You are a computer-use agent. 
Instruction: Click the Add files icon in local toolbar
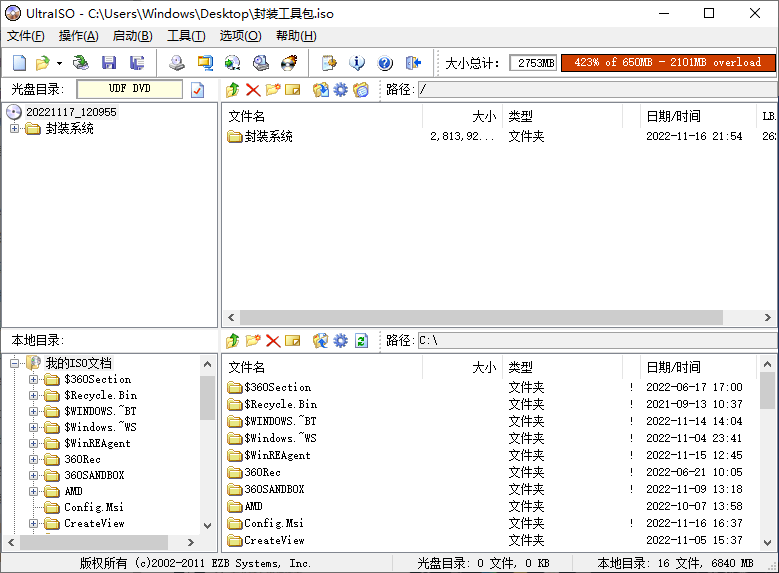point(320,341)
